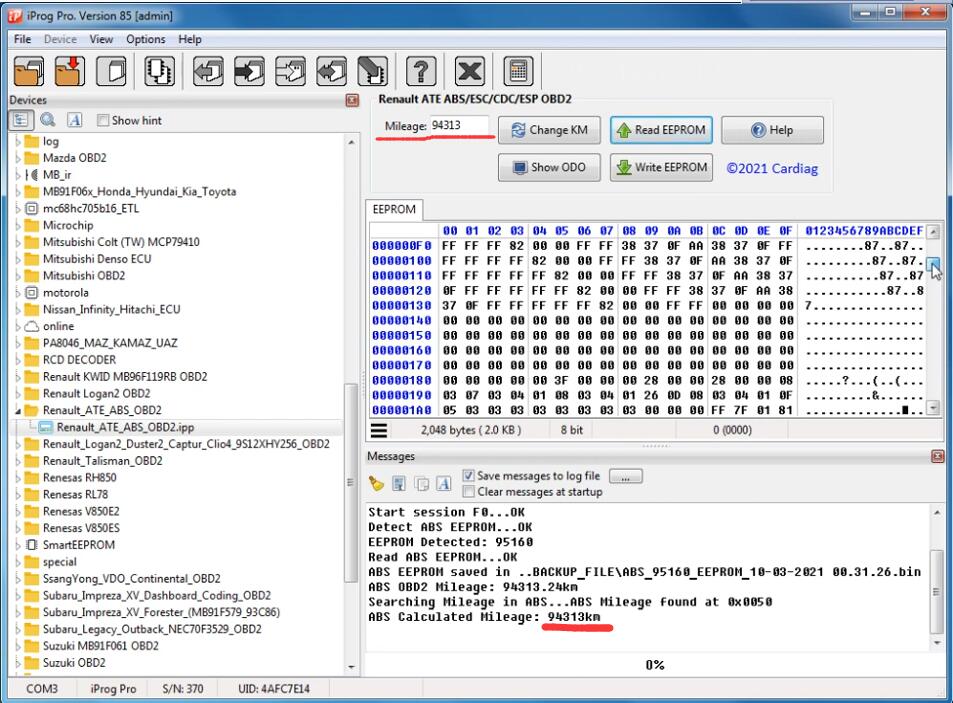
Task: Click the Messages log scrollbar thumb
Action: pyautogui.click(x=937, y=591)
